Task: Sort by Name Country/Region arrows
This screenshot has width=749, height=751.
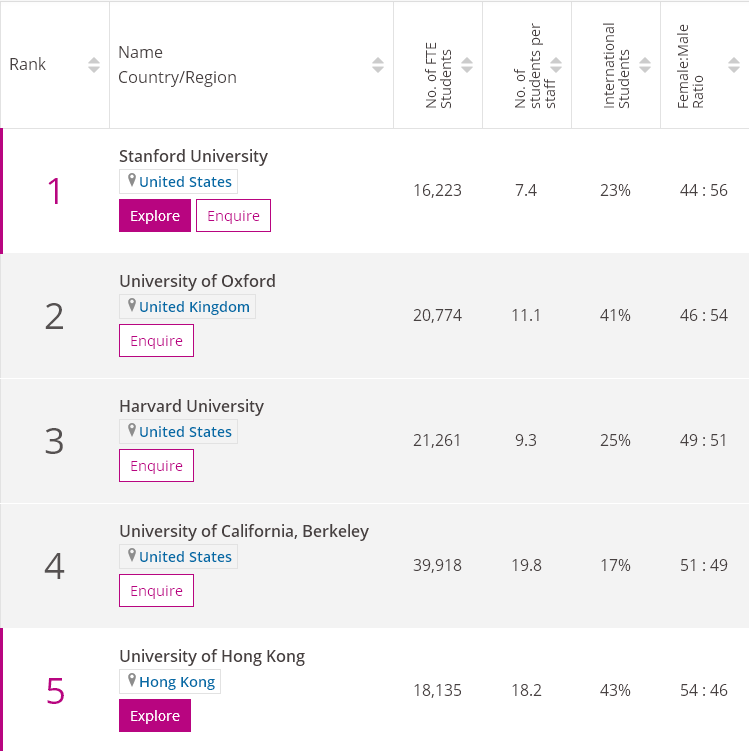Action: click(377, 65)
